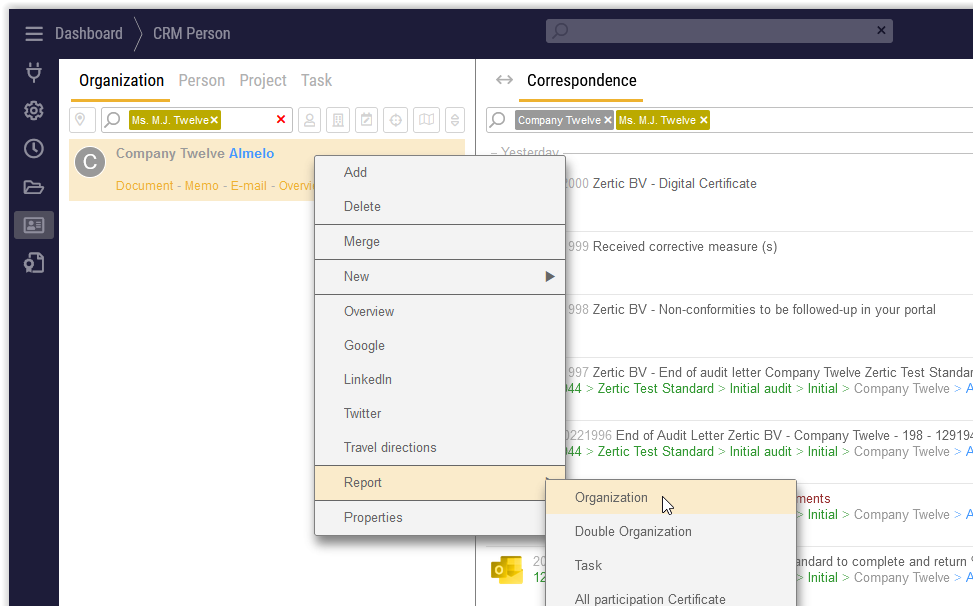Screen dimensions: 973x606
Task: Open settings via the sidebar gear icon
Action: click(x=34, y=110)
